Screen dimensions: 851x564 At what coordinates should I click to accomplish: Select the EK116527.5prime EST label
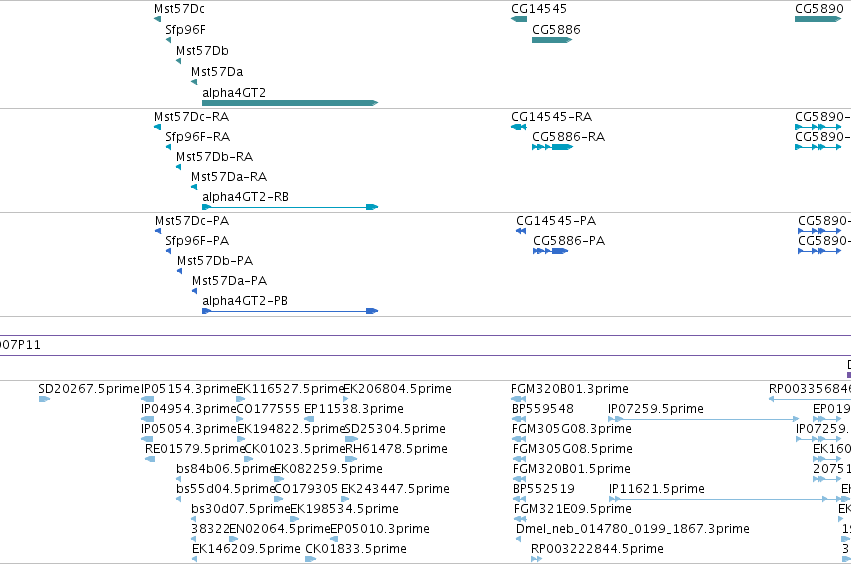point(290,389)
